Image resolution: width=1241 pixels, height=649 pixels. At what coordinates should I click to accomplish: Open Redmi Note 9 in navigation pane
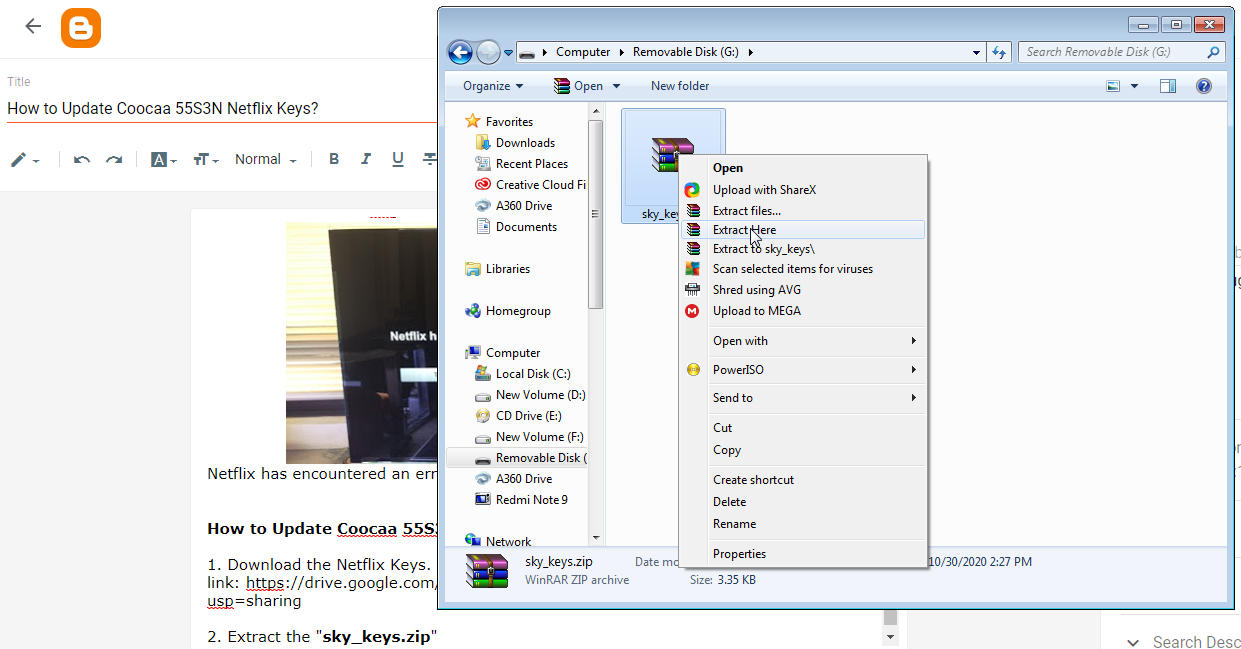(x=522, y=500)
